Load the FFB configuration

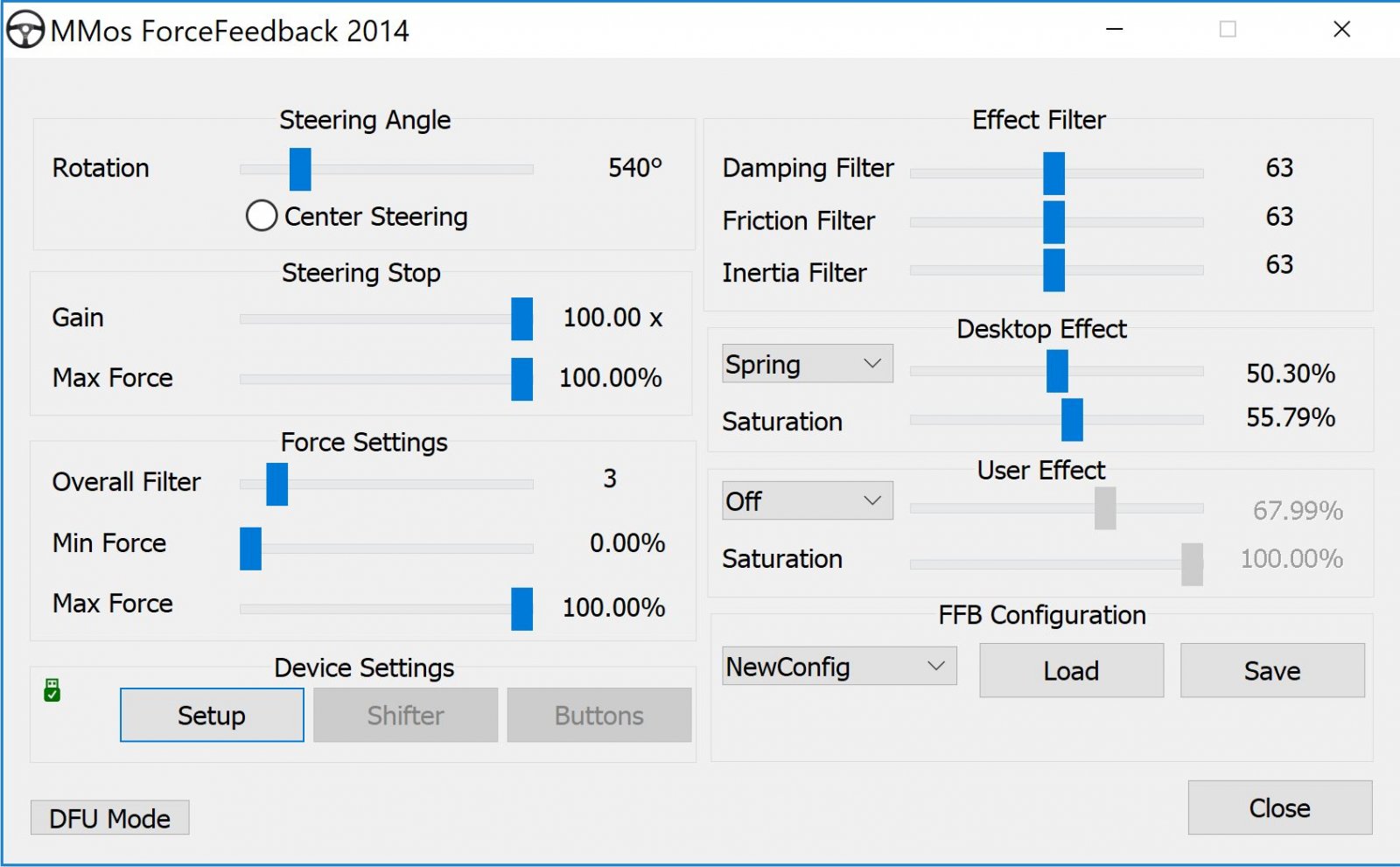pos(1071,670)
